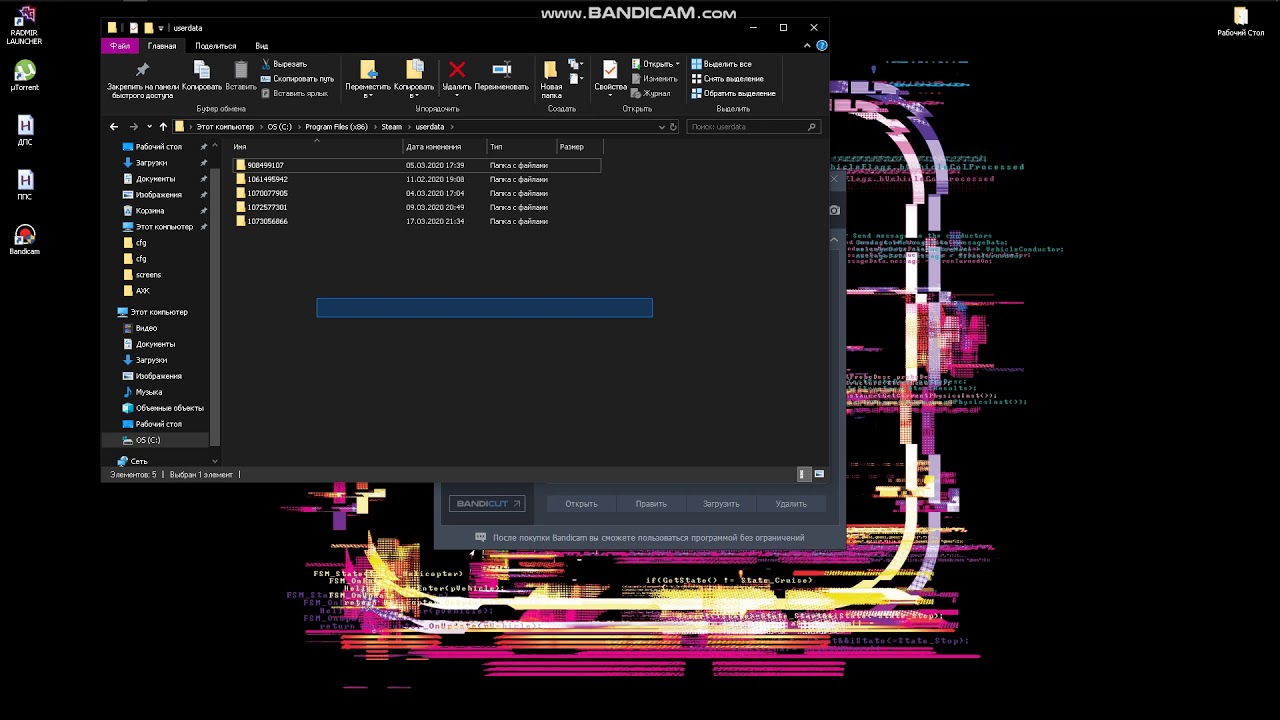
Task: Click Править button in Bandicam window
Action: [651, 504]
